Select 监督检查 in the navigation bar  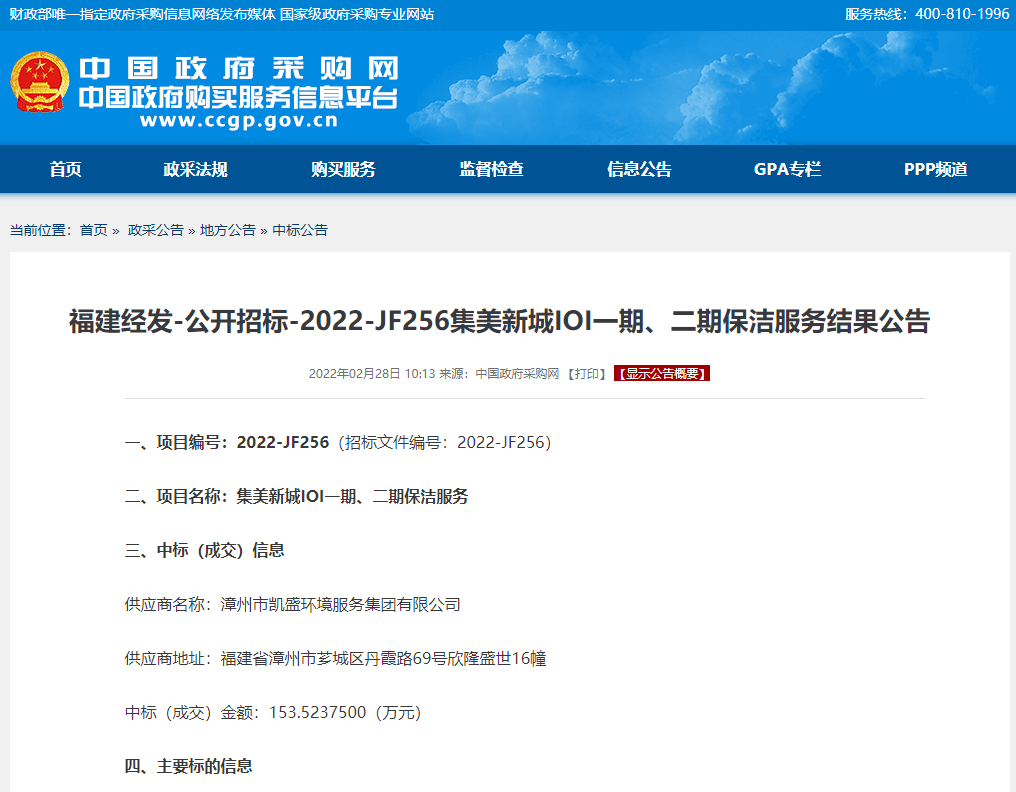(491, 169)
